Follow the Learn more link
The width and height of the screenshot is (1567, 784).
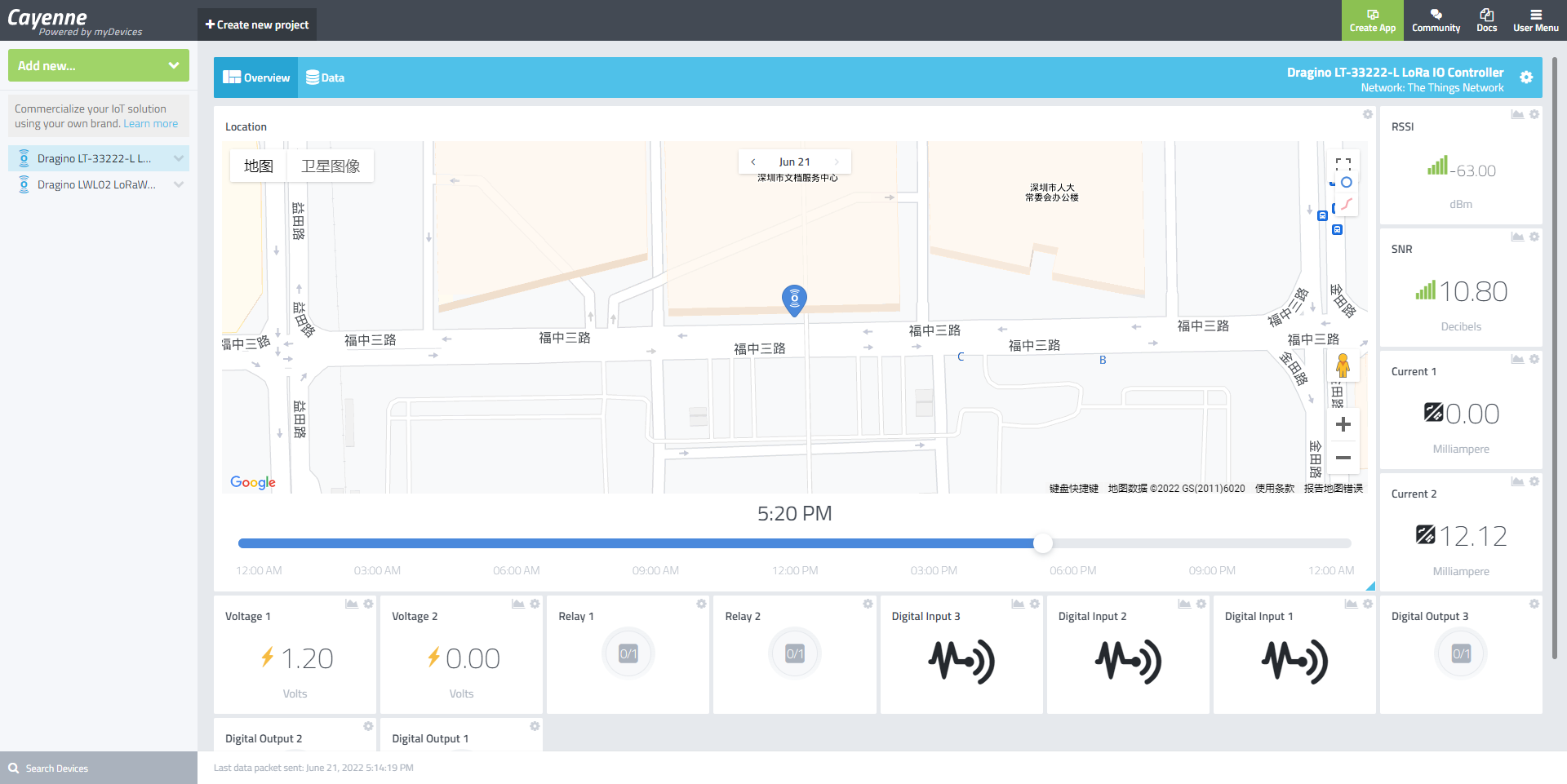point(150,124)
